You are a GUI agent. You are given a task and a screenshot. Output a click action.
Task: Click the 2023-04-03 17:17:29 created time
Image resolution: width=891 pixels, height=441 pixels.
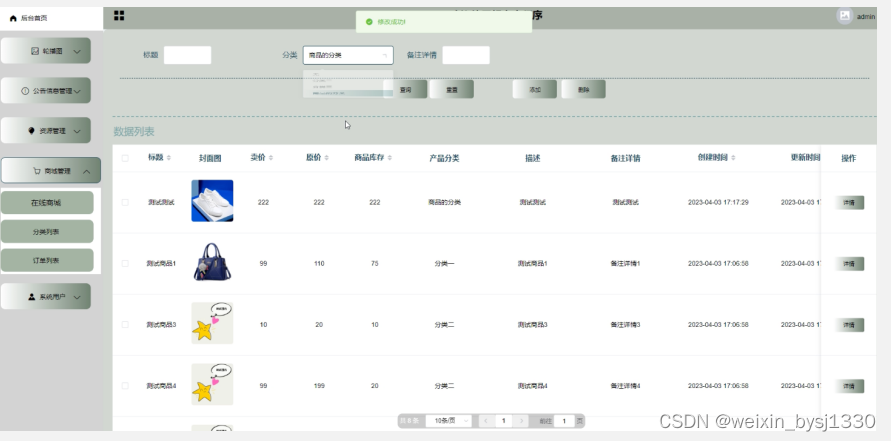click(x=718, y=202)
